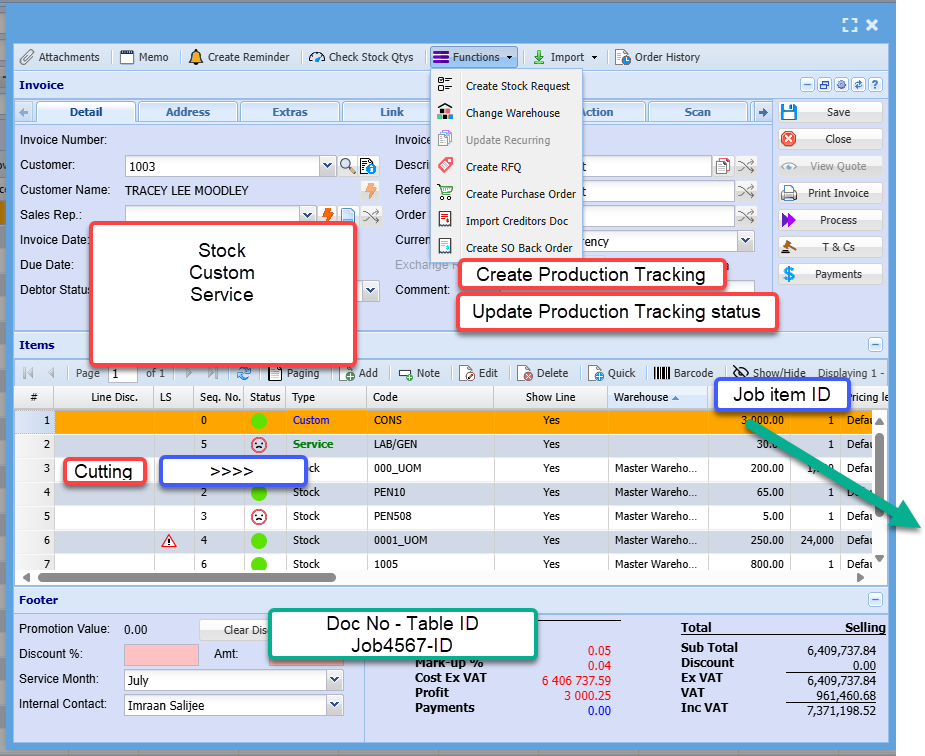Switch to the Address tab
Image resolution: width=925 pixels, height=756 pixels.
point(188,112)
